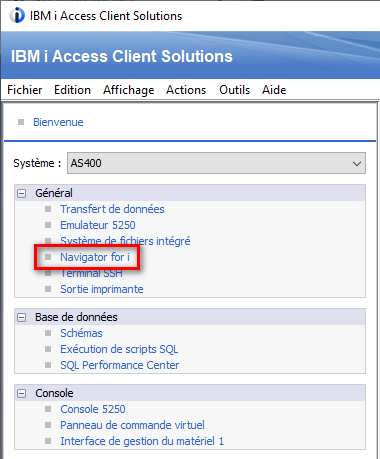Open Exécution de scripts SQL
Screen dimensions: 380x459
[119, 349]
